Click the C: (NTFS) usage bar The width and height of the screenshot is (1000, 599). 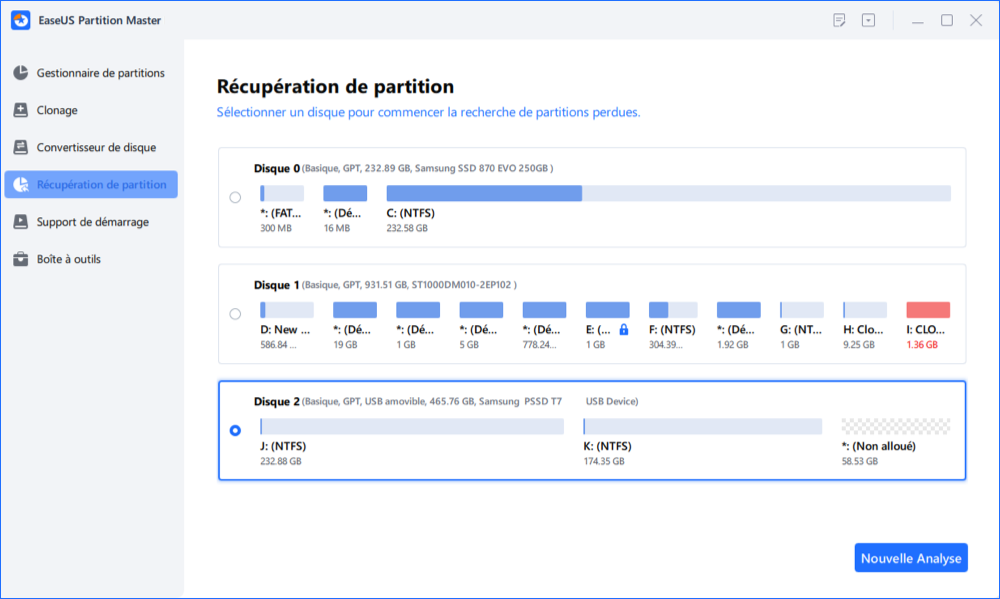click(x=668, y=193)
